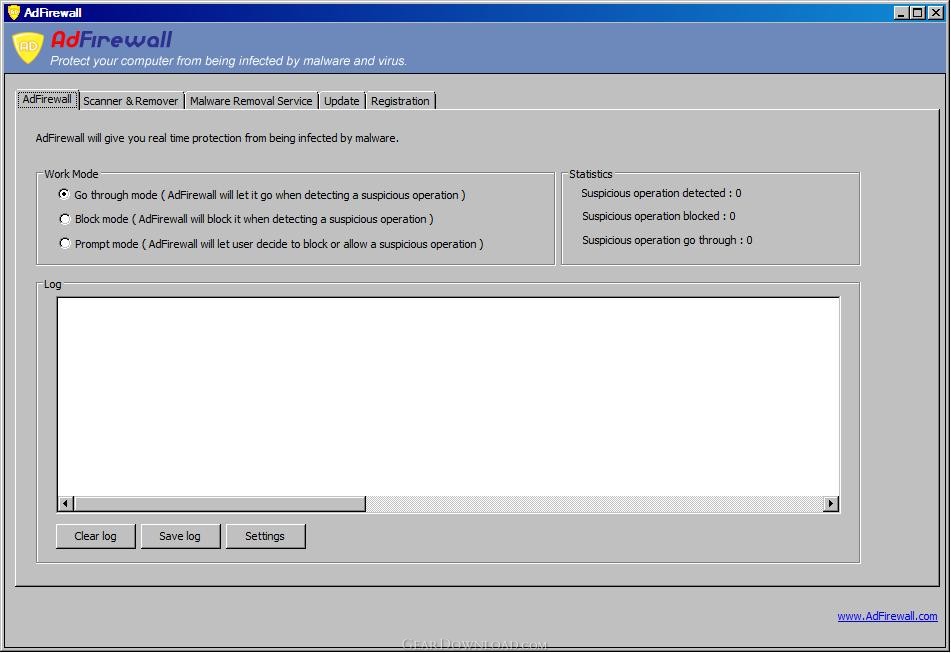Click the log horizontal scrollbar thumb
This screenshot has width=951, height=653.
pyautogui.click(x=220, y=504)
